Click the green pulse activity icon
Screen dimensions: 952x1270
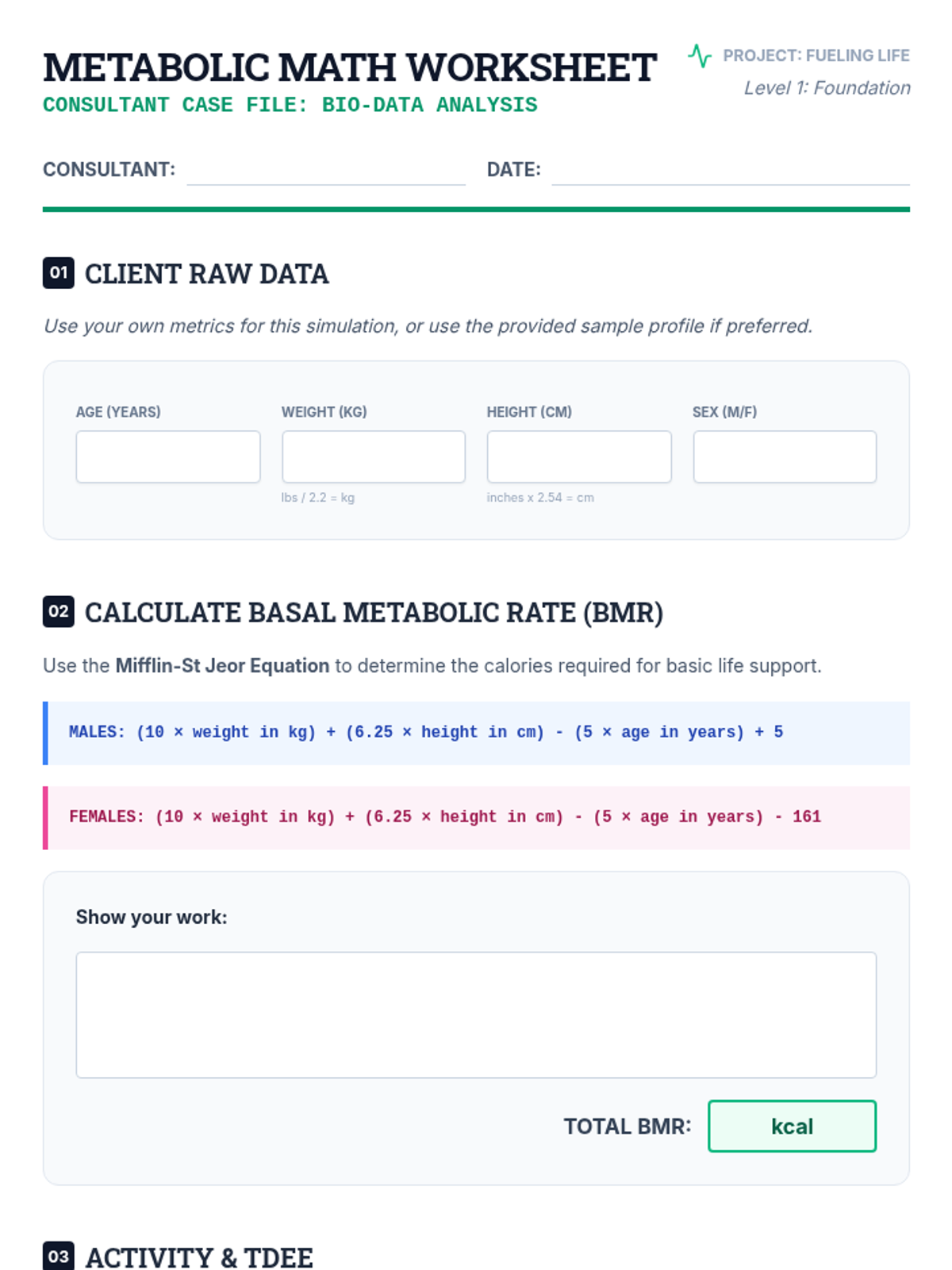coord(700,56)
